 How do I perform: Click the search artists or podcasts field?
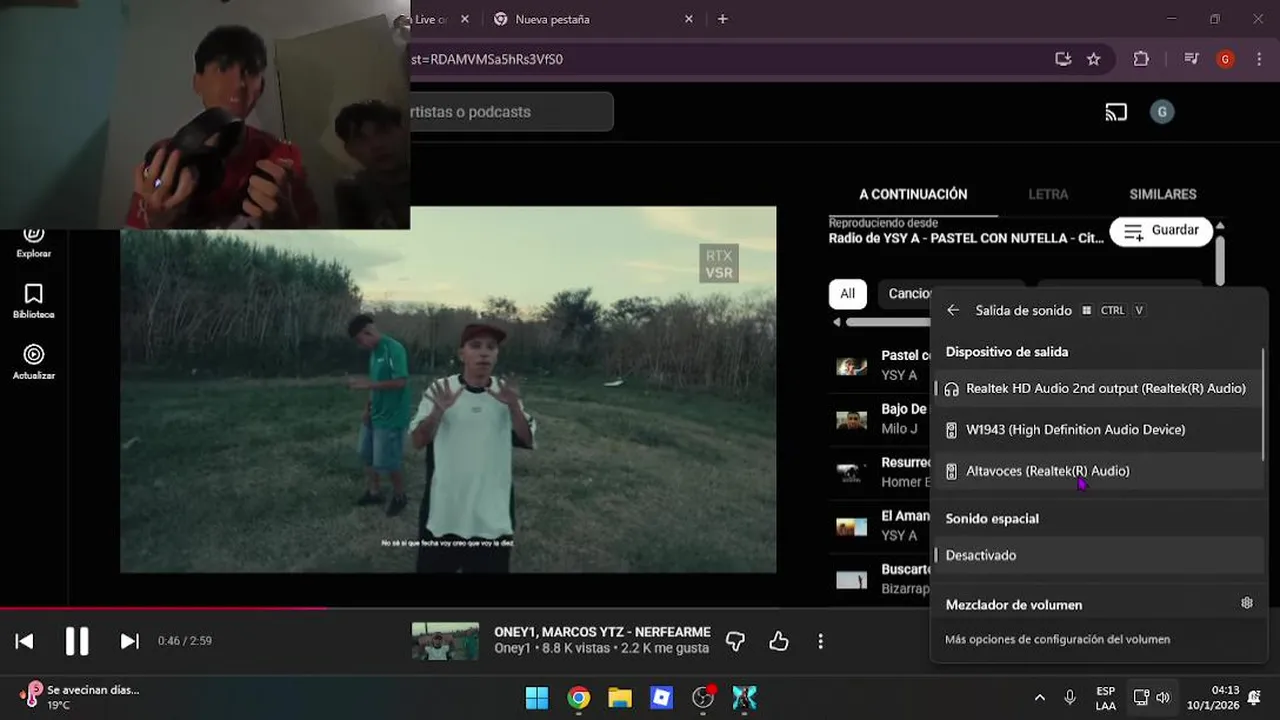511,112
